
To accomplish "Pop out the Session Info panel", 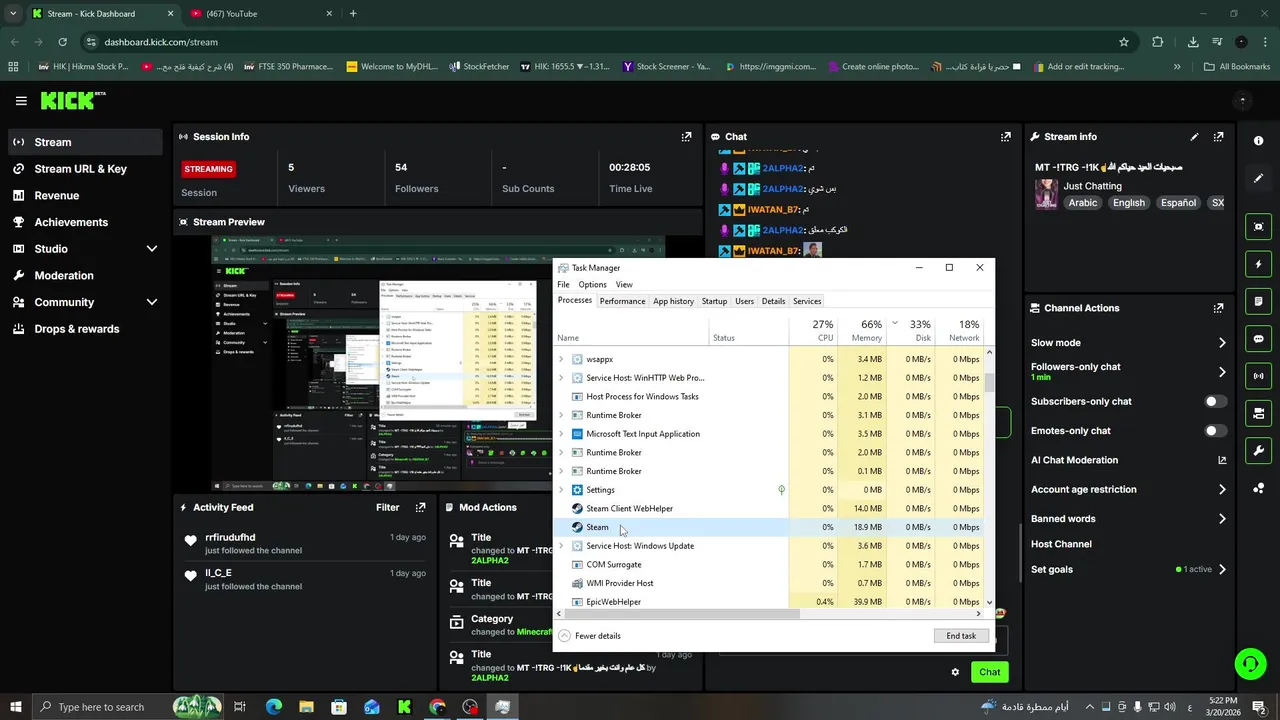I will tap(686, 137).
